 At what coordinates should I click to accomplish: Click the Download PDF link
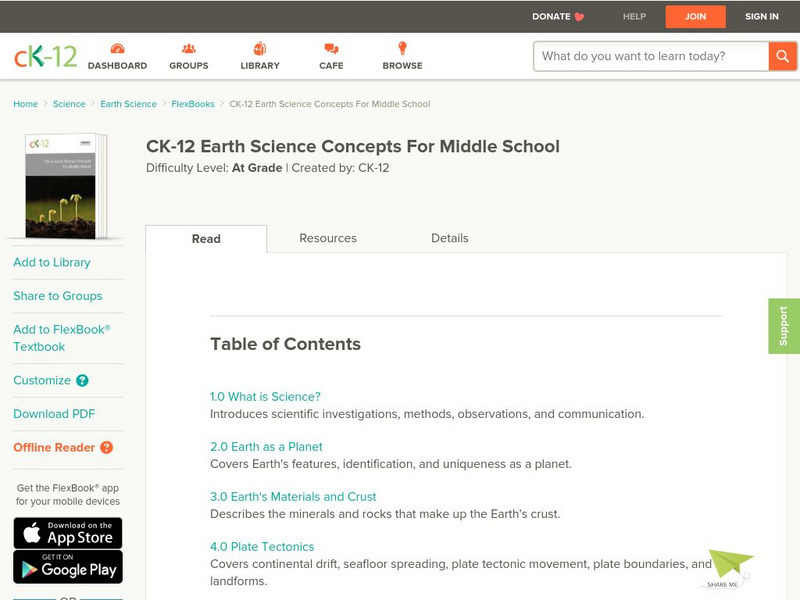tap(54, 414)
